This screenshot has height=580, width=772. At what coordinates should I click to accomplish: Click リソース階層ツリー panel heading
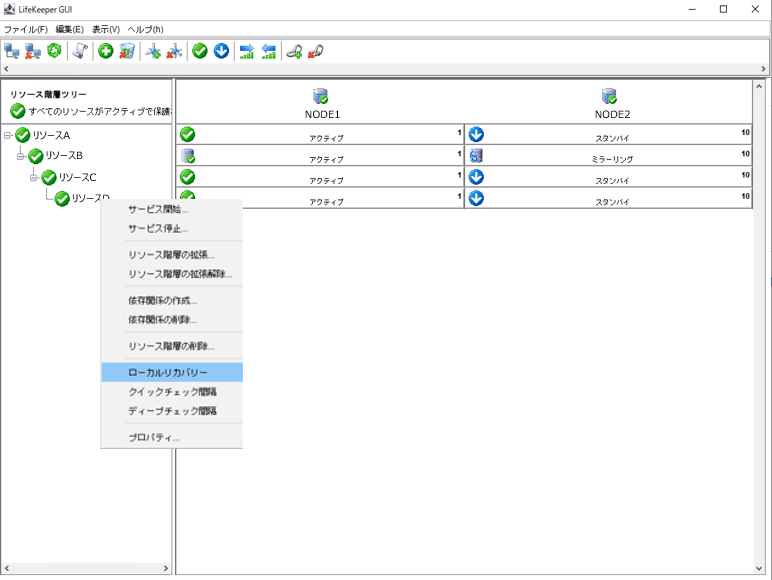click(48, 94)
